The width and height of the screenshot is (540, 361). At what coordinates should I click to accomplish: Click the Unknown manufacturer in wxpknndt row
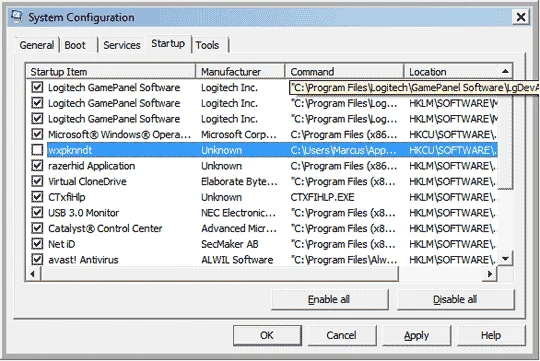point(221,150)
